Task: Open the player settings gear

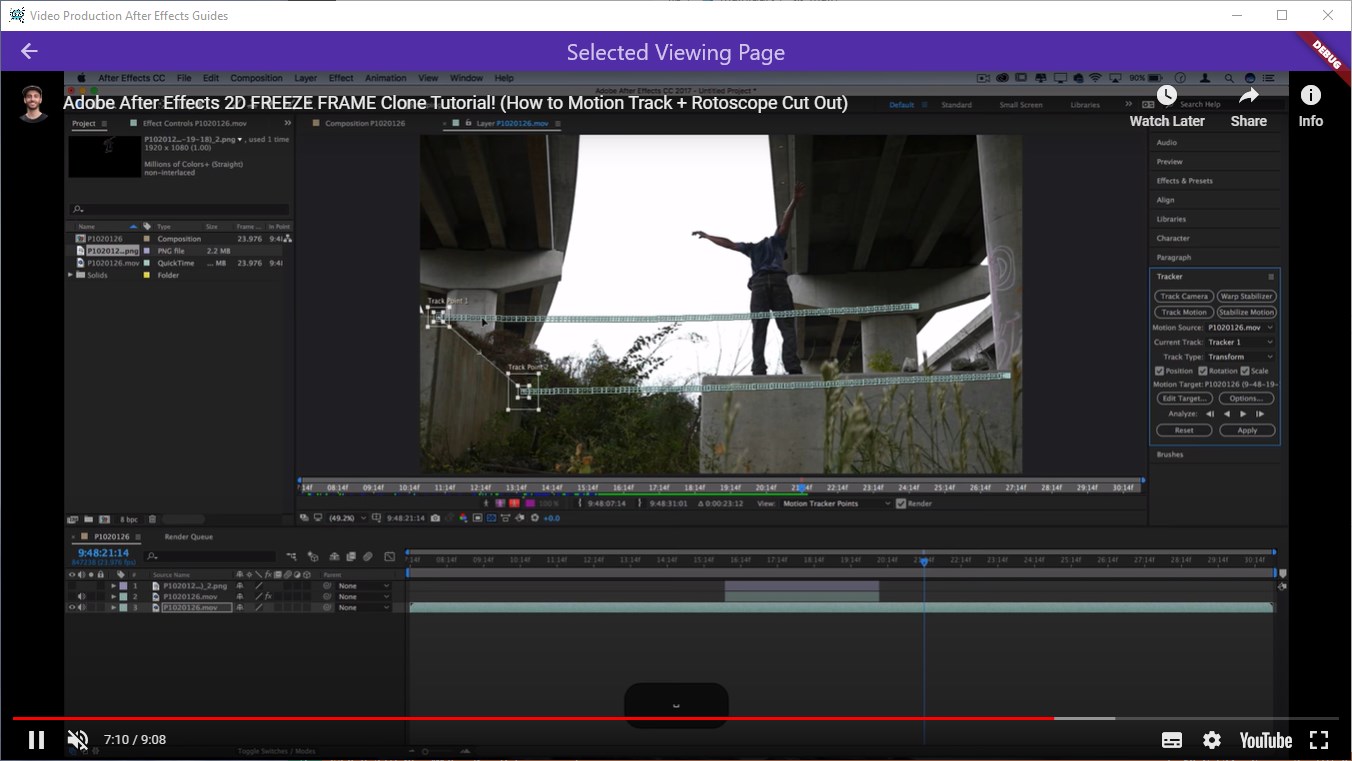Action: (x=1212, y=740)
